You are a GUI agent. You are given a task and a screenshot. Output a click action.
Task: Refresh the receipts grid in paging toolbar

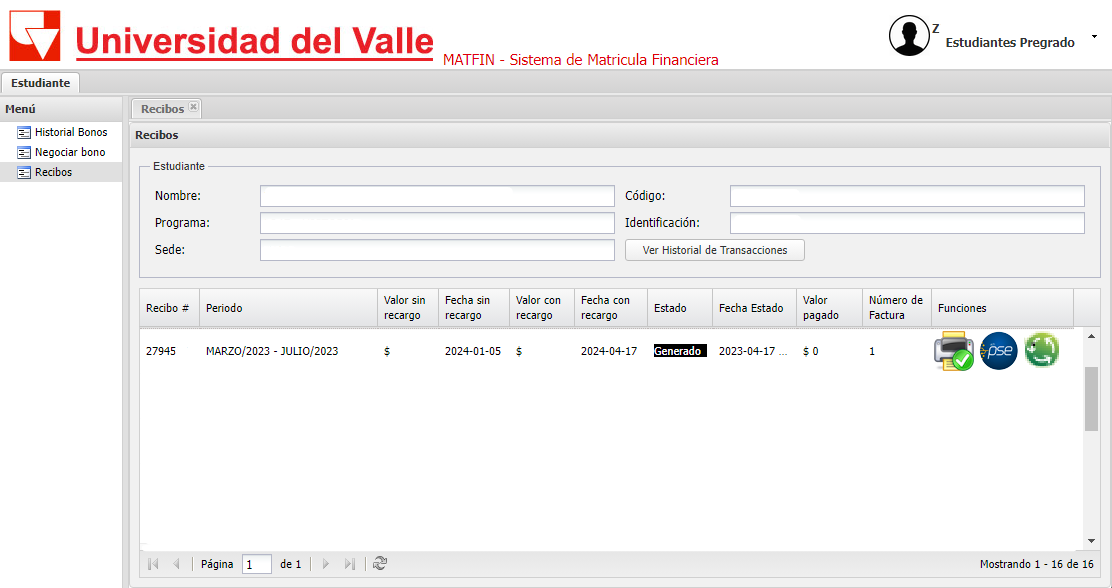[x=380, y=564]
